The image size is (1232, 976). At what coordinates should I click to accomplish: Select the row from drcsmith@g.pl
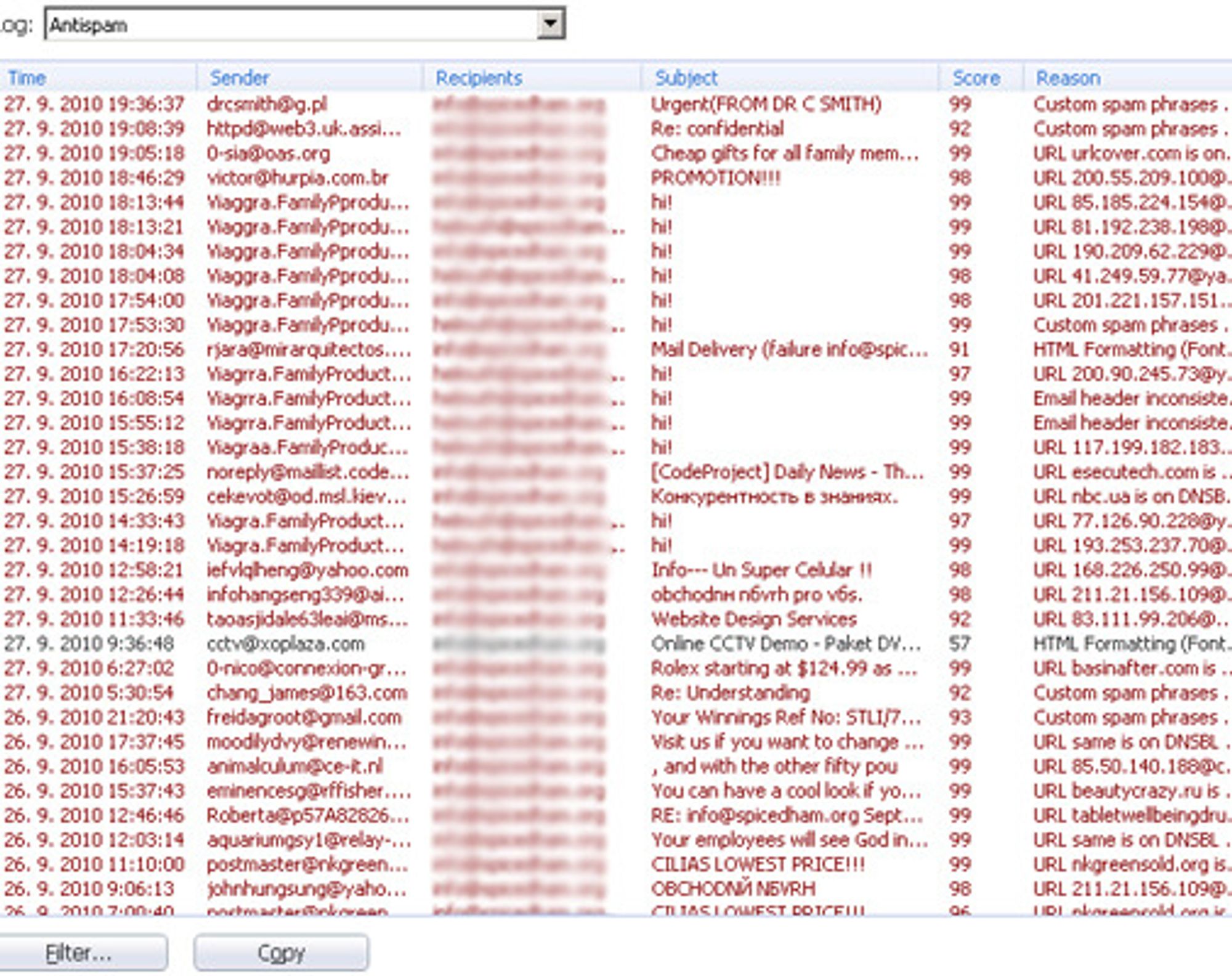[616, 104]
